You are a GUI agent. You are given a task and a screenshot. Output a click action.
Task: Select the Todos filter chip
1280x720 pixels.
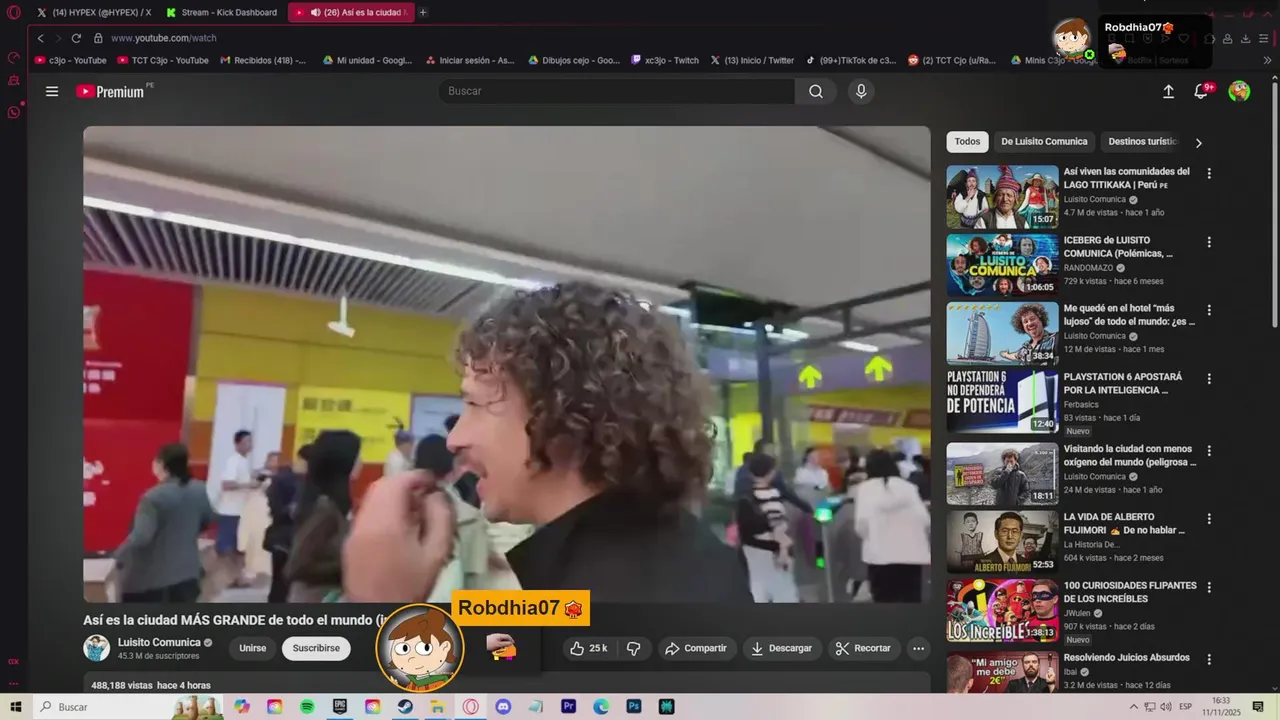(x=967, y=142)
